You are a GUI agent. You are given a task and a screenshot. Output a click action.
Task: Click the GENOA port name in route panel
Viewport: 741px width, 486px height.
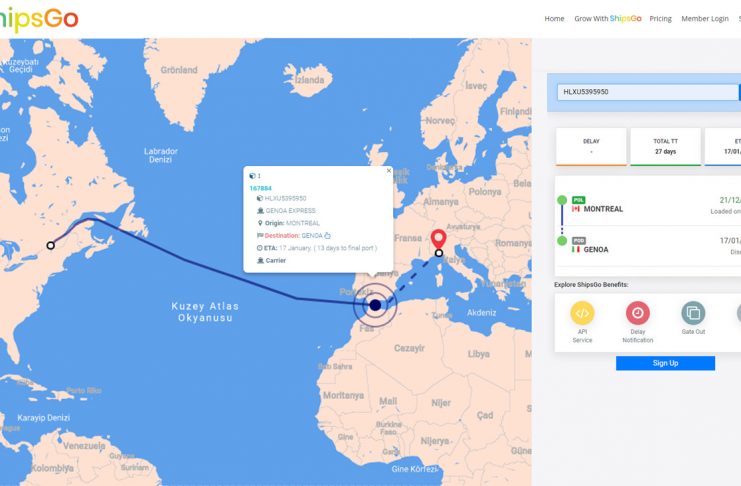(595, 250)
